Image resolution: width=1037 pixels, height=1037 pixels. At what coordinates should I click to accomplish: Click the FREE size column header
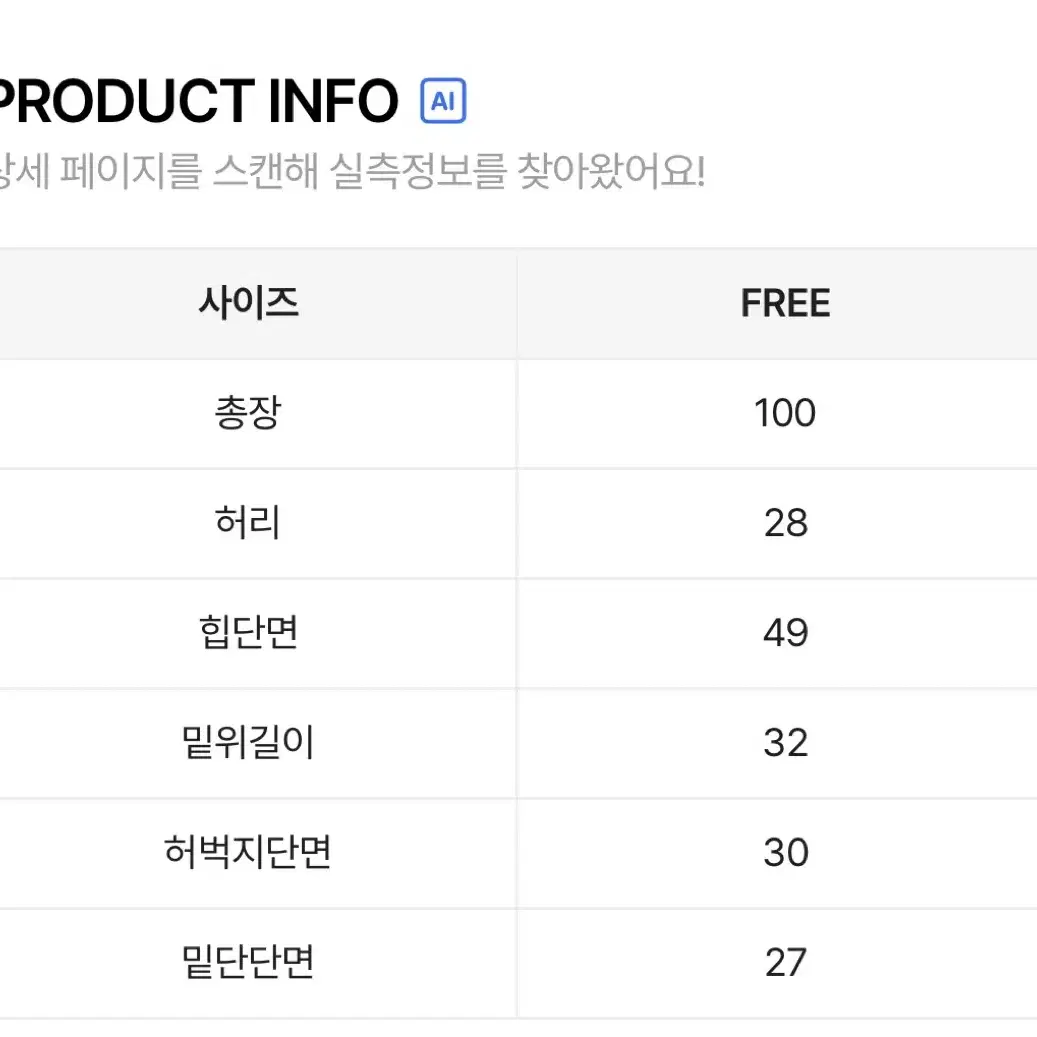click(785, 304)
